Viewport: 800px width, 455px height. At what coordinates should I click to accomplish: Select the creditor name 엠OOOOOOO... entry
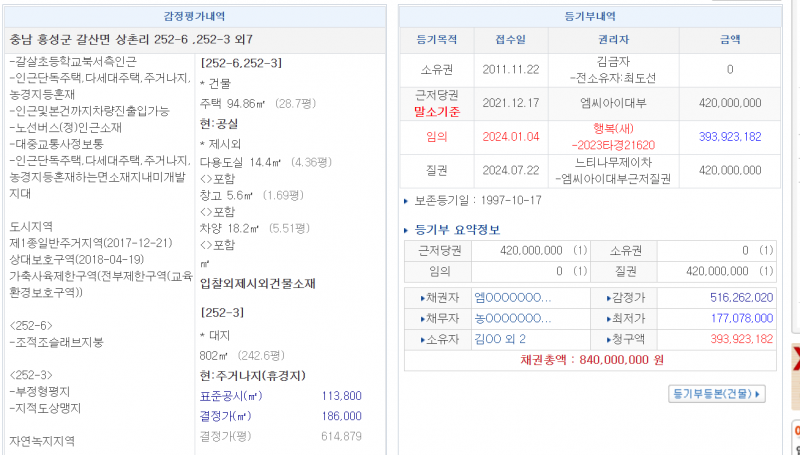[512, 298]
